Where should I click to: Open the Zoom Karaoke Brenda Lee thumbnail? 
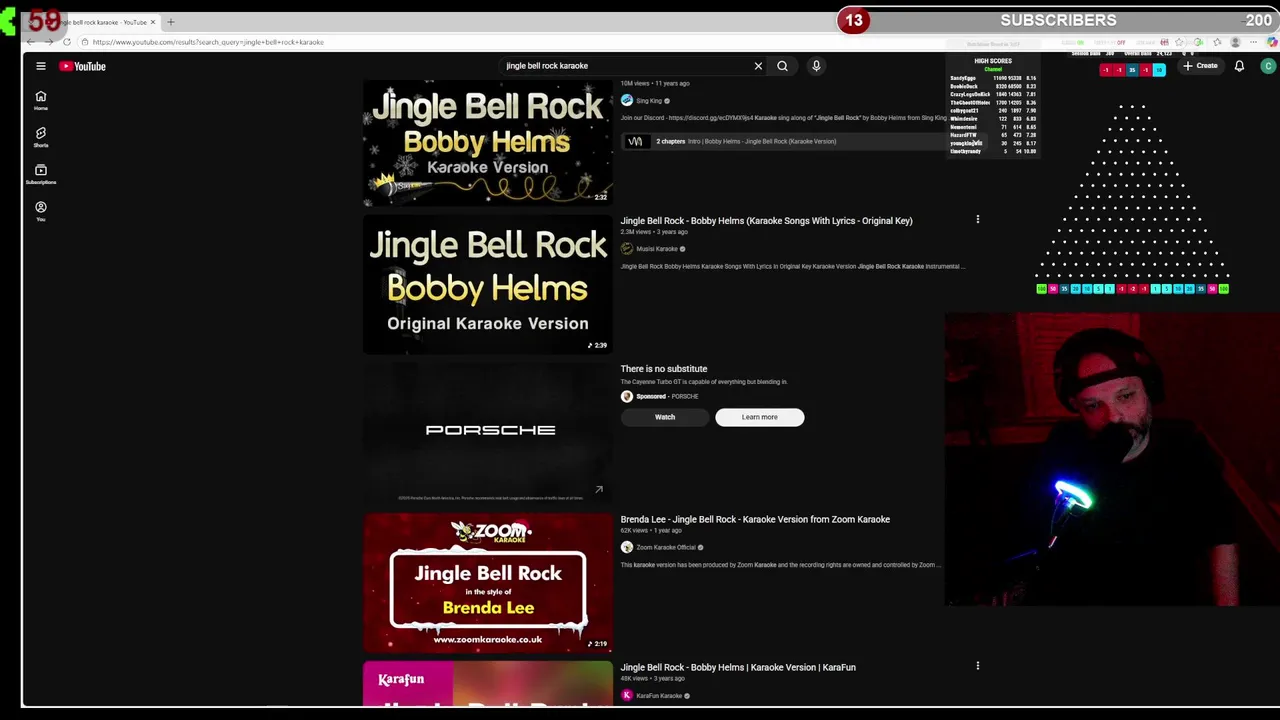(488, 583)
